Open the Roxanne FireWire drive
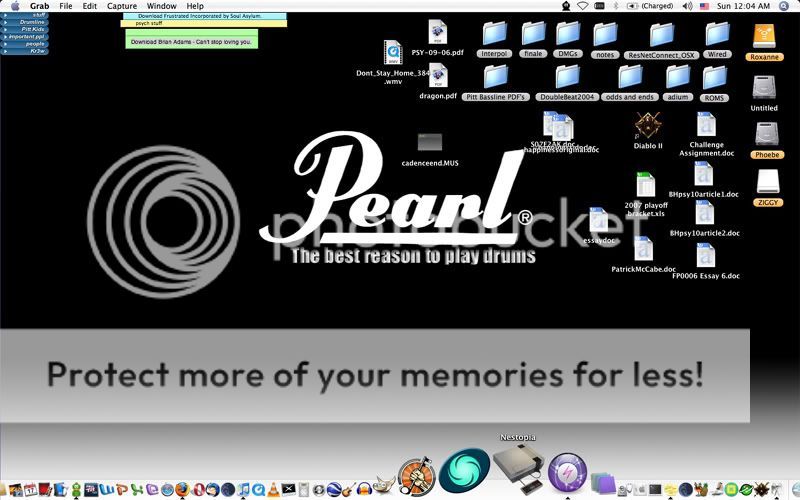Viewport: 800px width, 500px height. 765,36
